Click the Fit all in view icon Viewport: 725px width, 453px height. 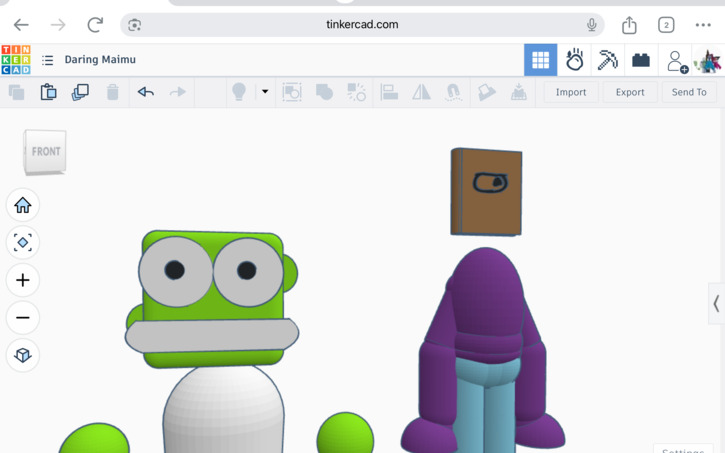click(23, 242)
